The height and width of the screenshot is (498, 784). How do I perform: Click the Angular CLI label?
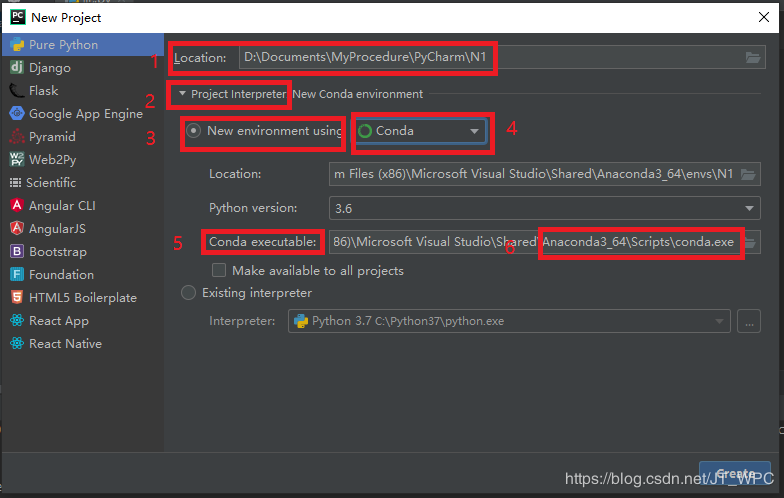click(x=62, y=206)
